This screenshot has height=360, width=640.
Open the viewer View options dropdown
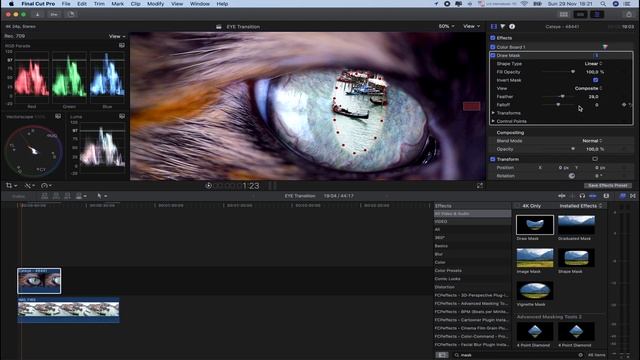click(471, 27)
